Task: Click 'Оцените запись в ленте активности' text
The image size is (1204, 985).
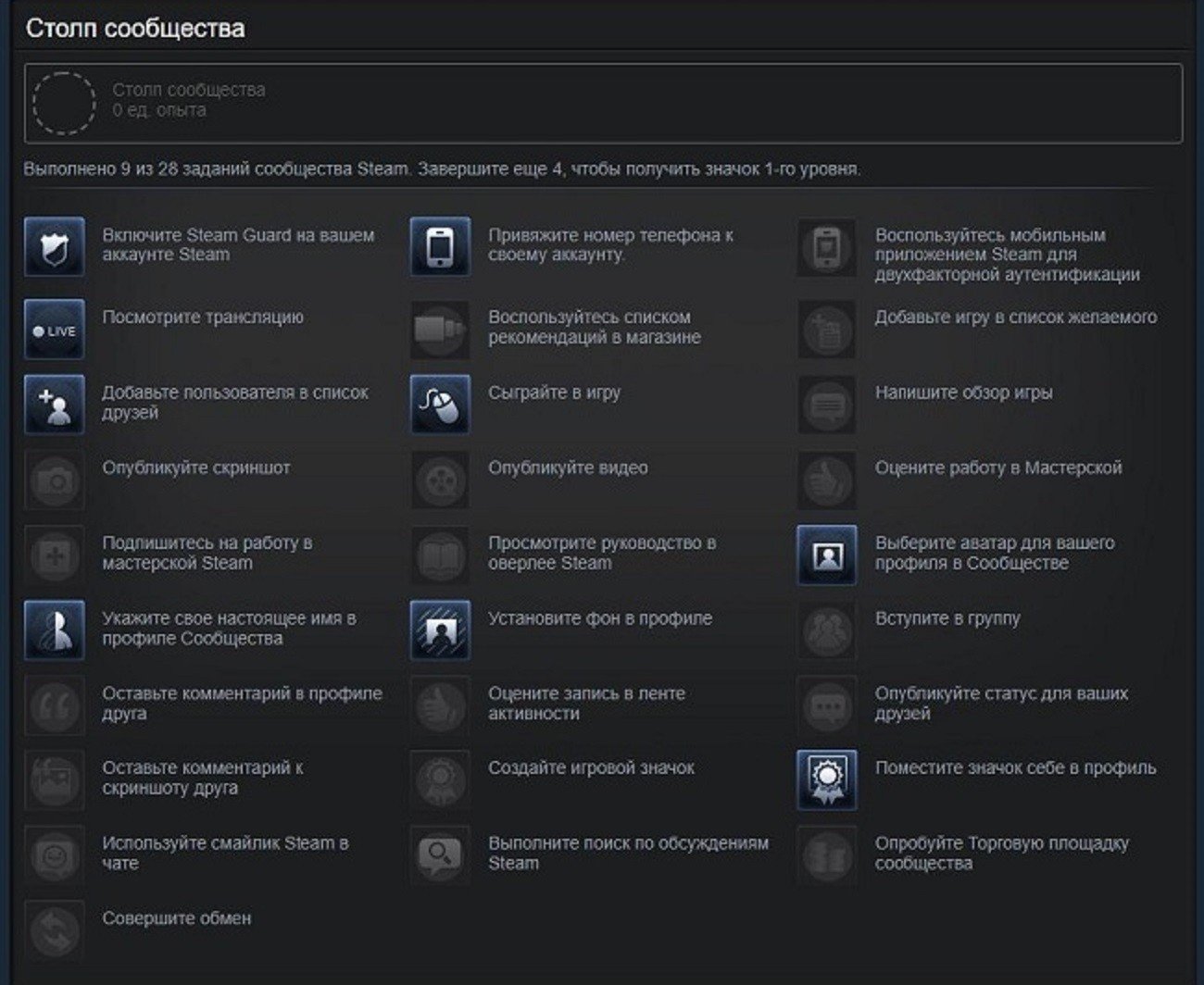Action: pos(587,704)
